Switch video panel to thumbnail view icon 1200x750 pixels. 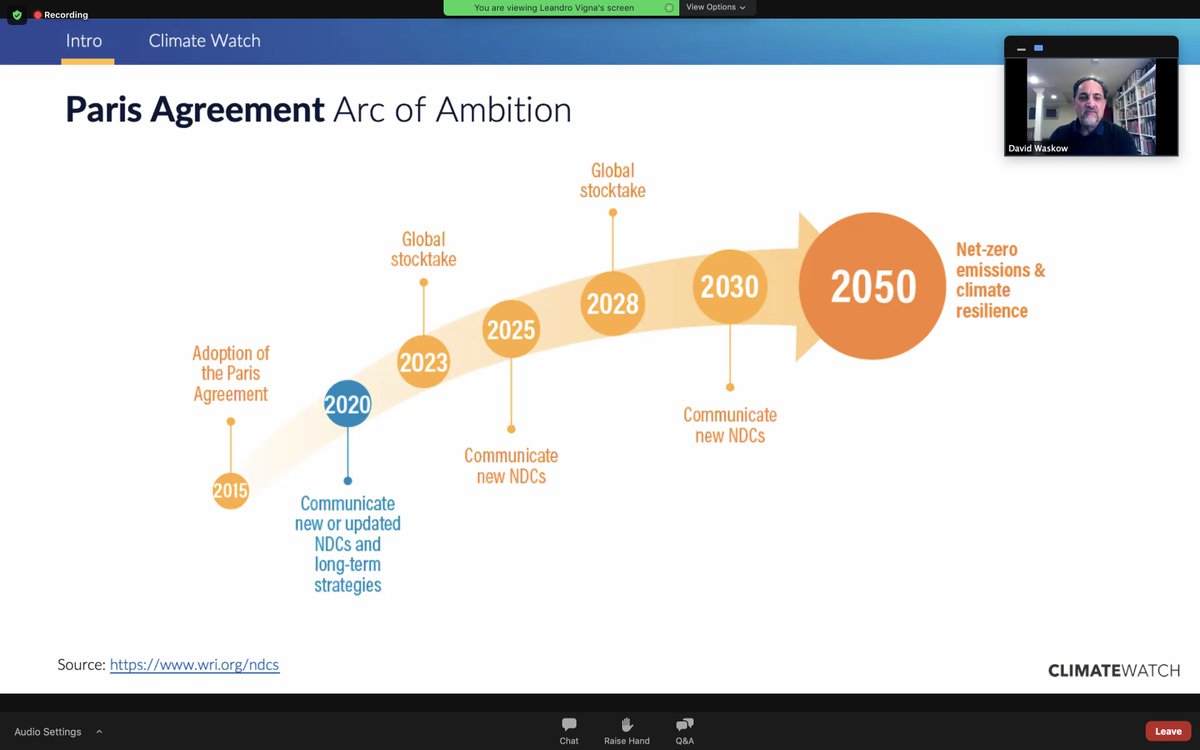point(1039,48)
